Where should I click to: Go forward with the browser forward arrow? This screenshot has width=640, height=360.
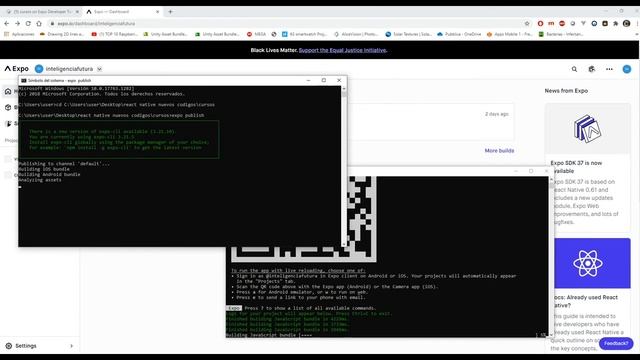(x=17, y=24)
